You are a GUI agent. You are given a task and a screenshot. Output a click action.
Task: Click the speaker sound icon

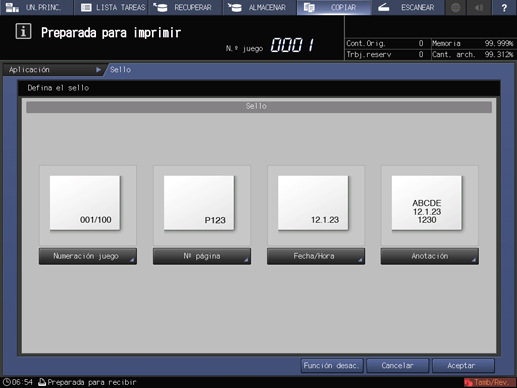coord(479,7)
